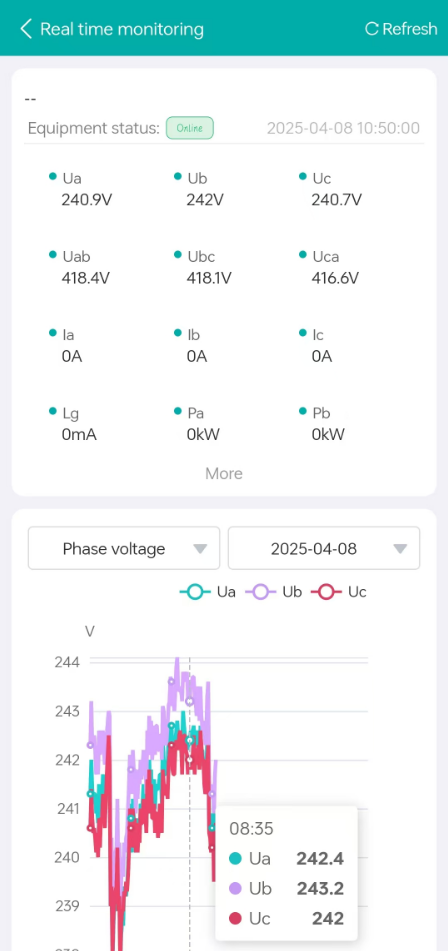Click the arrow beside Phase voltage

pyautogui.click(x=200, y=549)
